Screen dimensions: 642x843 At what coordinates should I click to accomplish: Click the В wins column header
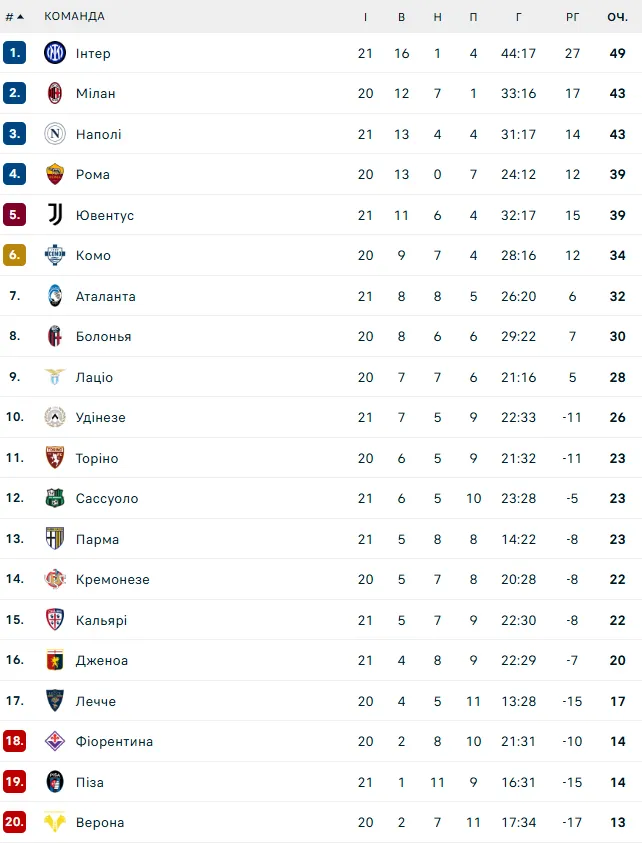point(401,16)
